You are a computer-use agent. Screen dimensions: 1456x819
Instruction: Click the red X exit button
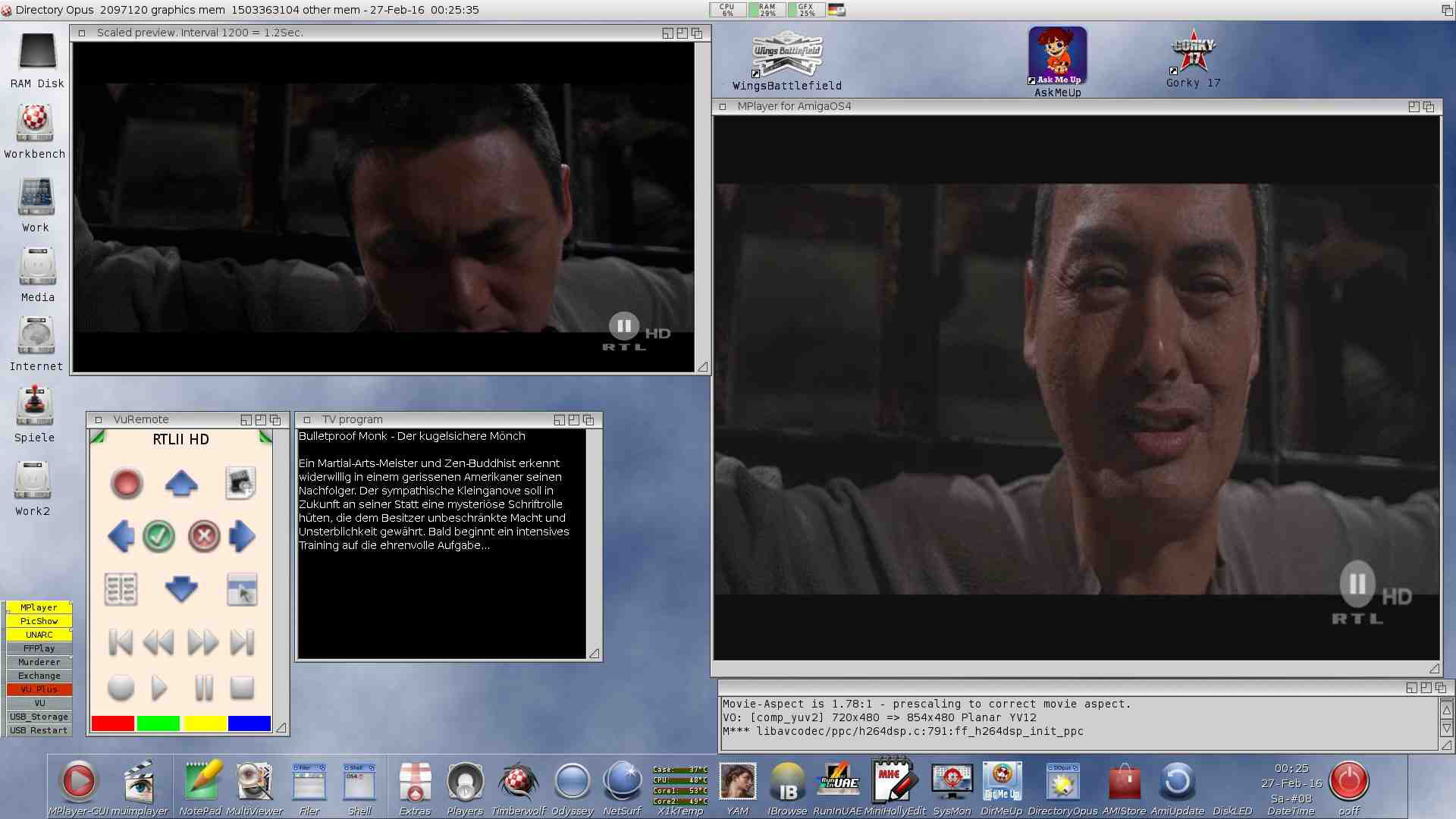(203, 536)
